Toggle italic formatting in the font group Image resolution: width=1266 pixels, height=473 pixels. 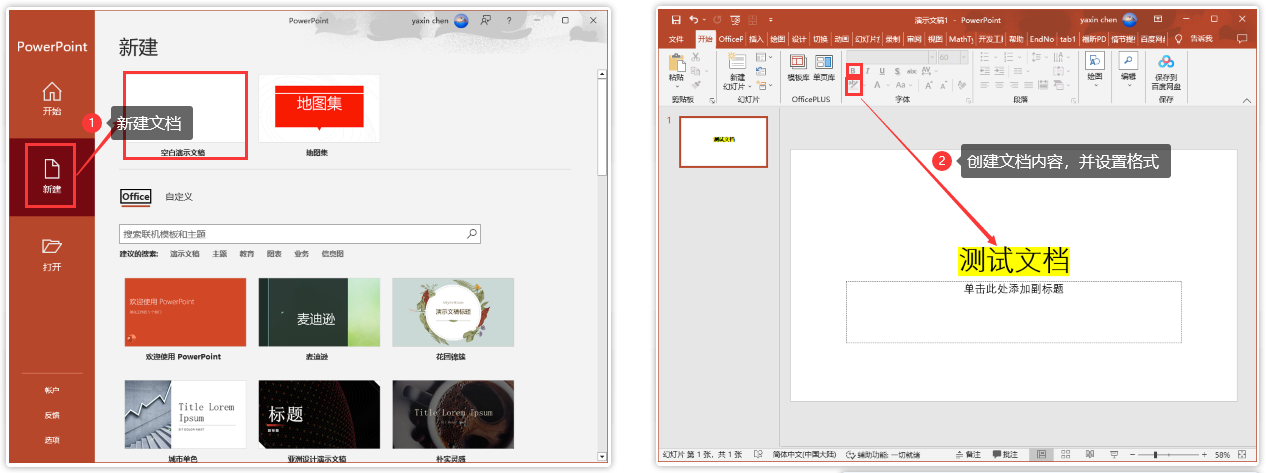pos(868,71)
